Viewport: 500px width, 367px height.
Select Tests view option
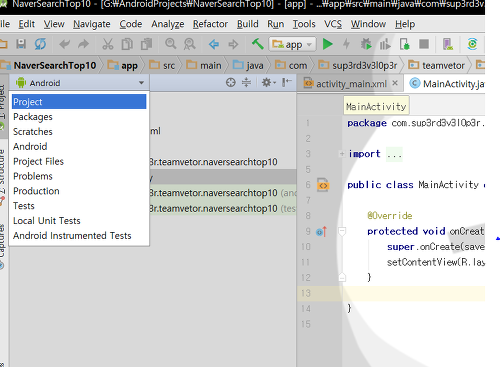pos(79,206)
